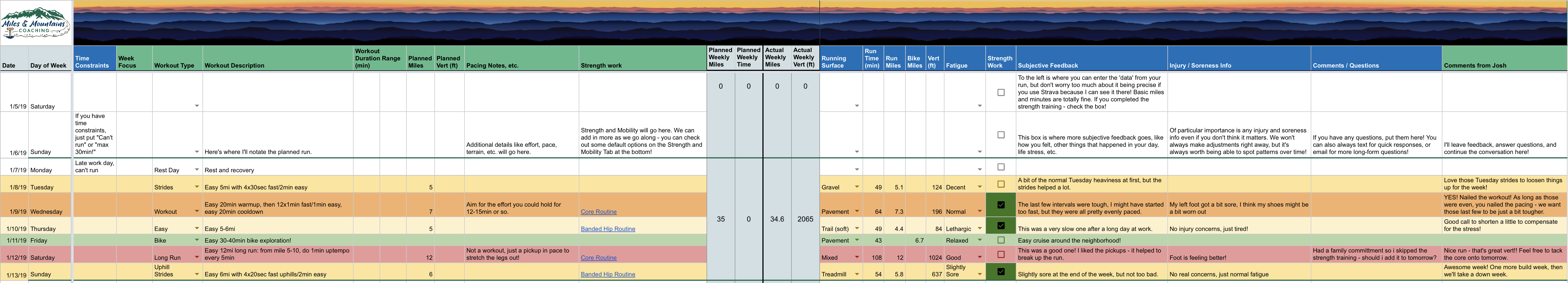
Task: Open the Workout Type dropdown for 1/6/19 Sunday
Action: pos(197,151)
